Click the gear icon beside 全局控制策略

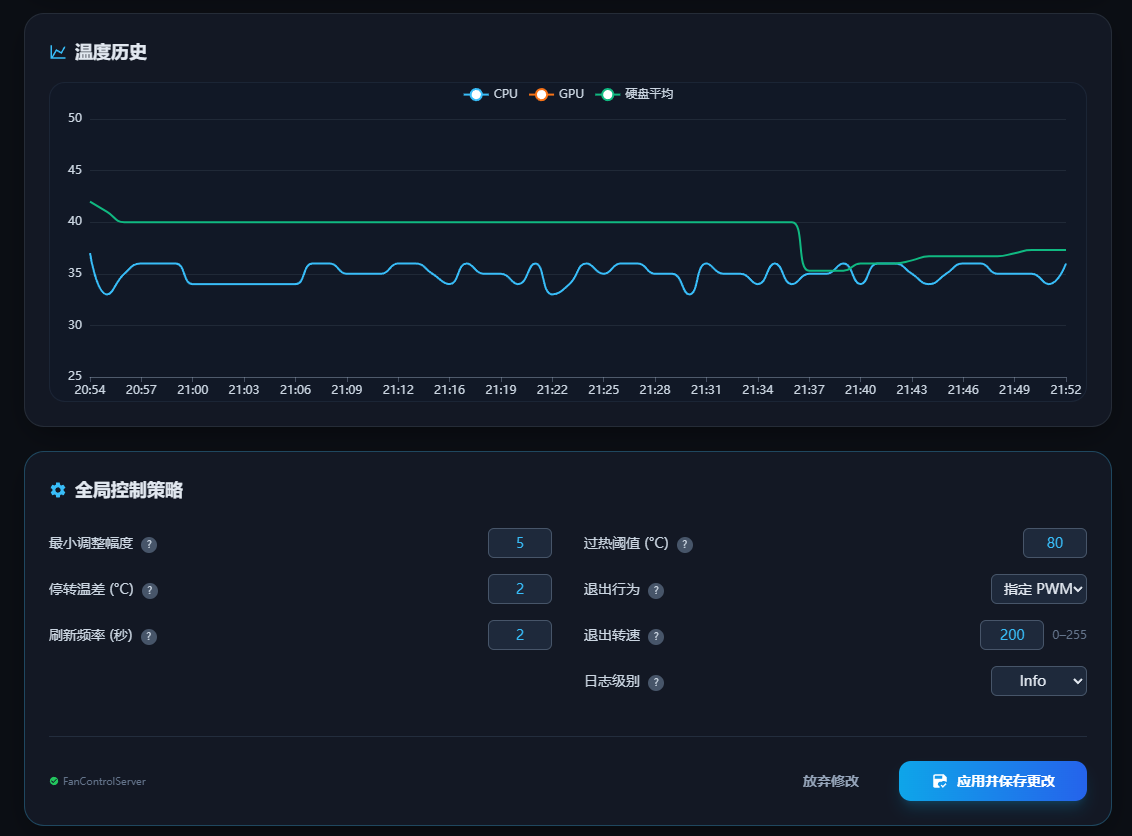(58, 490)
